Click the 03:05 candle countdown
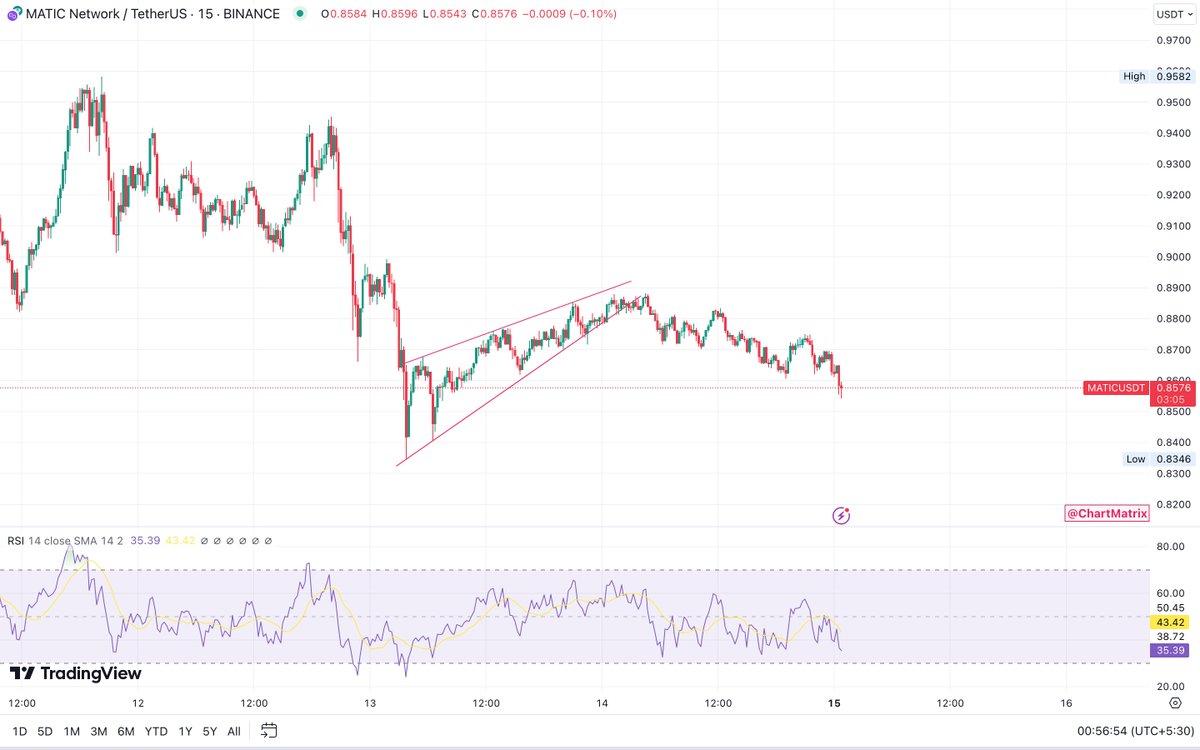Viewport: 1200px width, 750px height. (x=1170, y=398)
